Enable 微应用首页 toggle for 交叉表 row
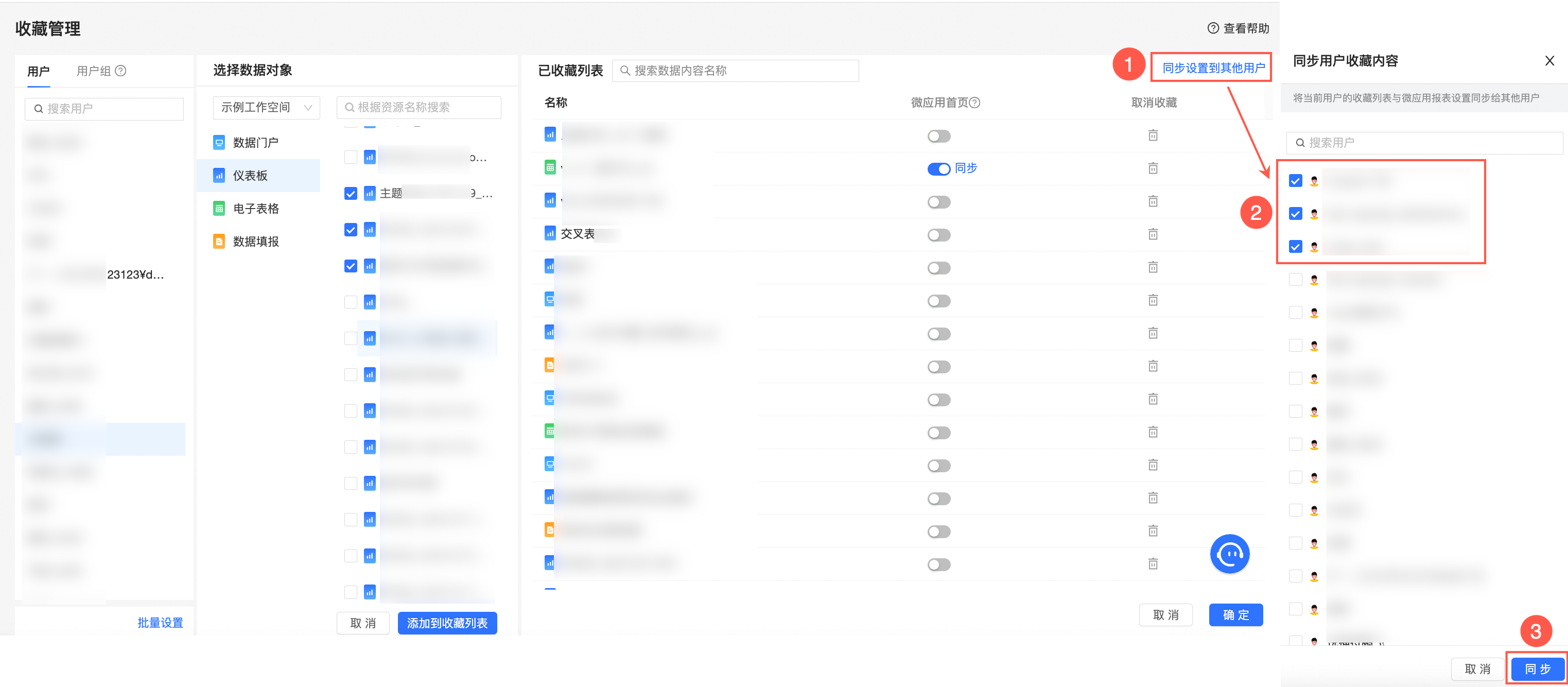 coord(938,235)
